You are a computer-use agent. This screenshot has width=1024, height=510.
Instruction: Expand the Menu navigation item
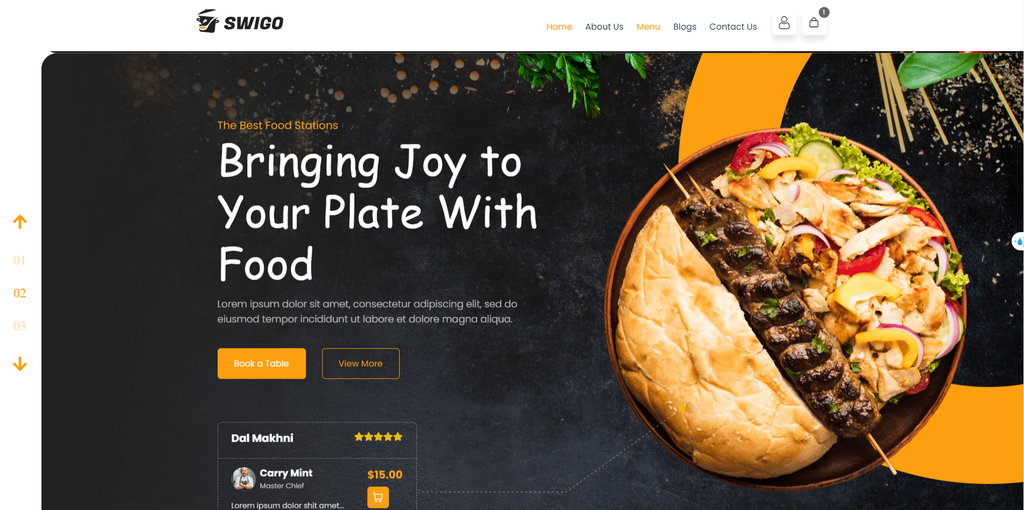(648, 27)
